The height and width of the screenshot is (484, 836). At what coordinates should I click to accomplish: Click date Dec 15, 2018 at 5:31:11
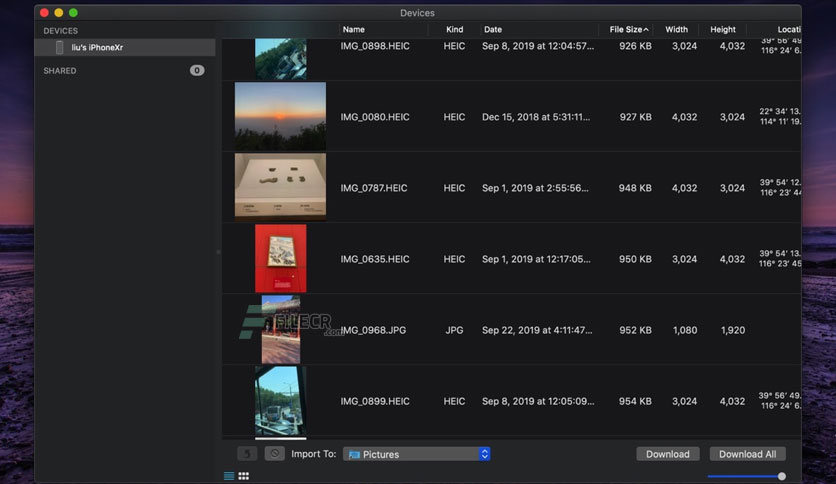[x=536, y=117]
